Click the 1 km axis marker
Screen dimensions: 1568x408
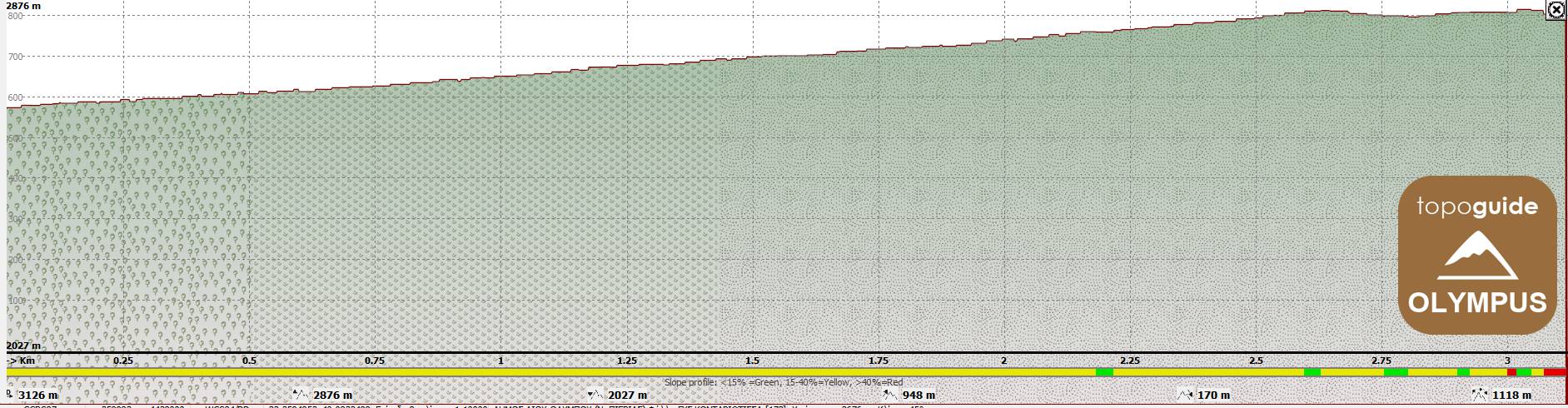click(x=500, y=361)
